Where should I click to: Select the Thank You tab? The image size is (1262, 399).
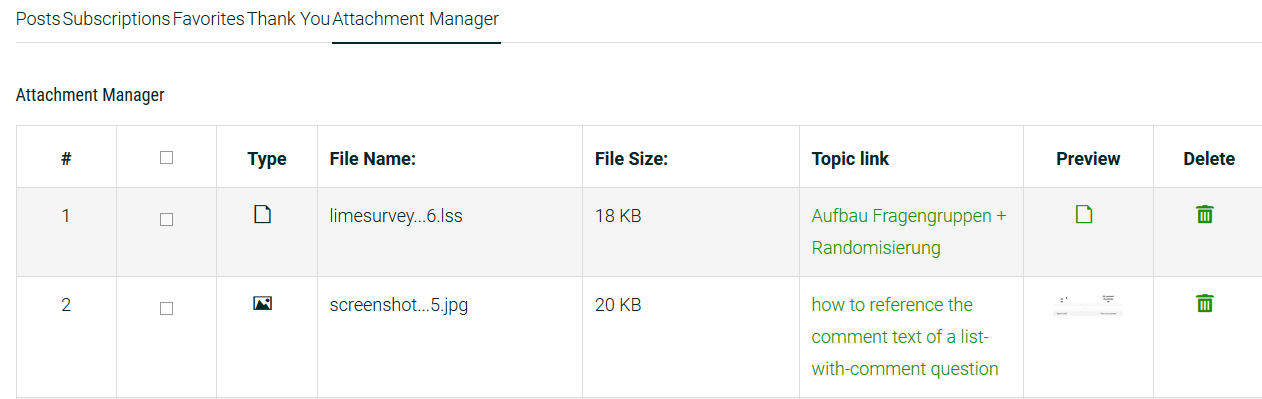click(x=288, y=19)
